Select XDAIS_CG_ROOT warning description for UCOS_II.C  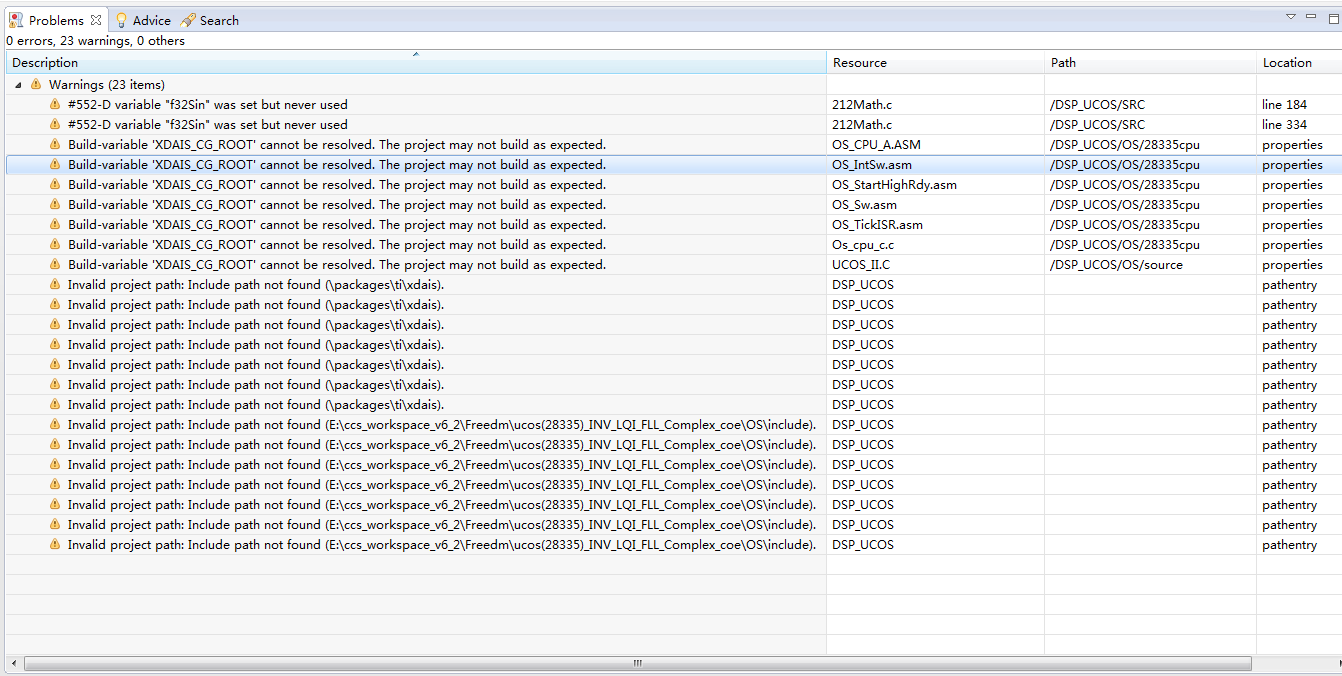pos(337,265)
